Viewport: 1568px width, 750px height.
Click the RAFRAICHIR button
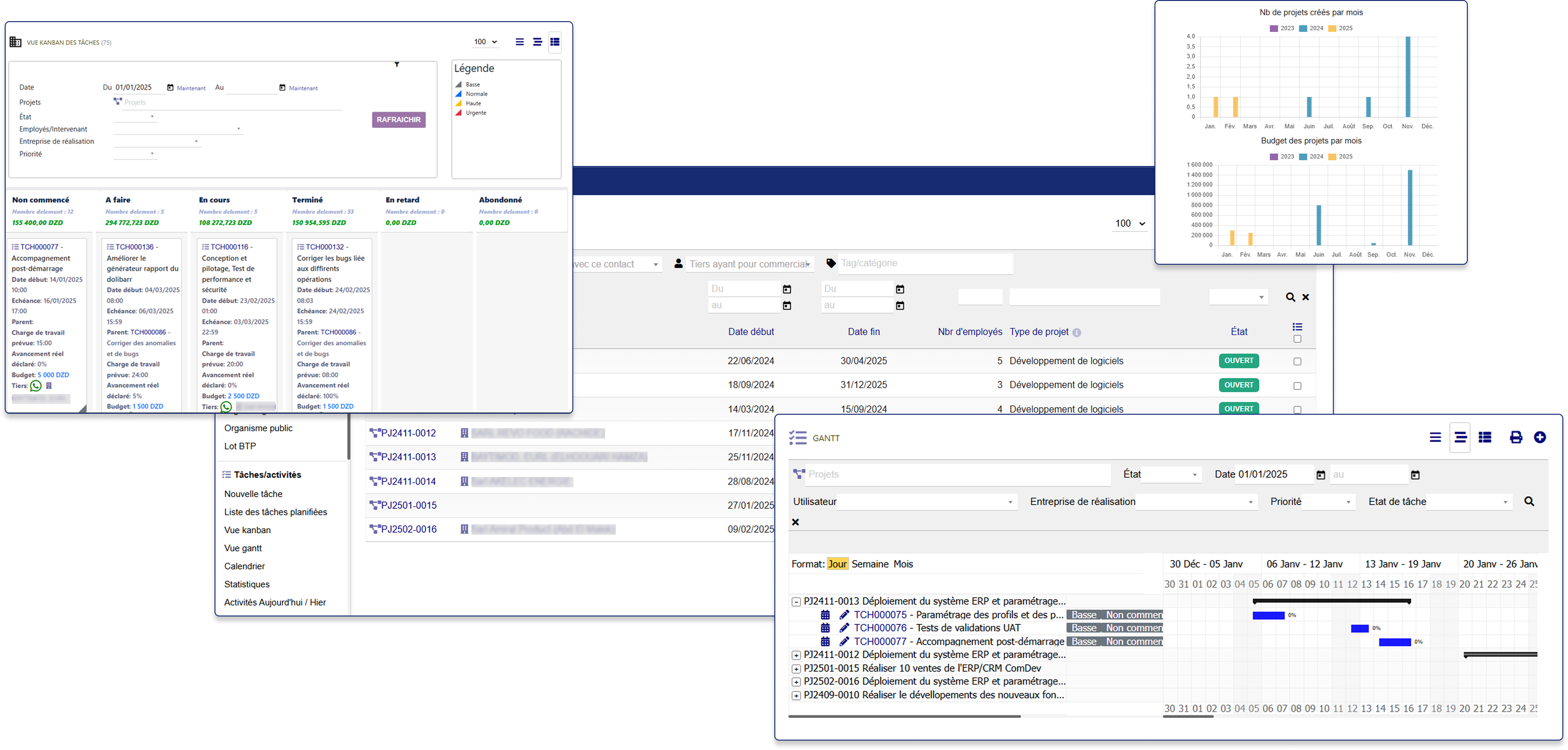pos(398,119)
